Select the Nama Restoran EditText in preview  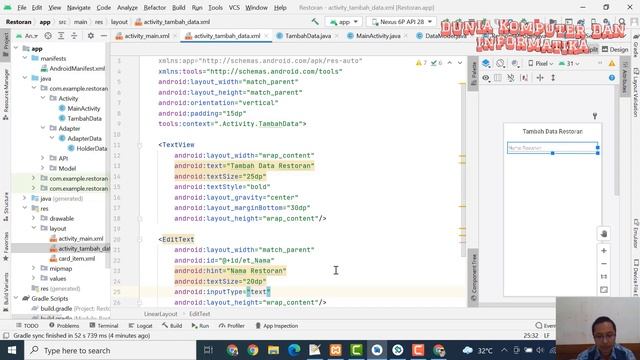(552, 147)
